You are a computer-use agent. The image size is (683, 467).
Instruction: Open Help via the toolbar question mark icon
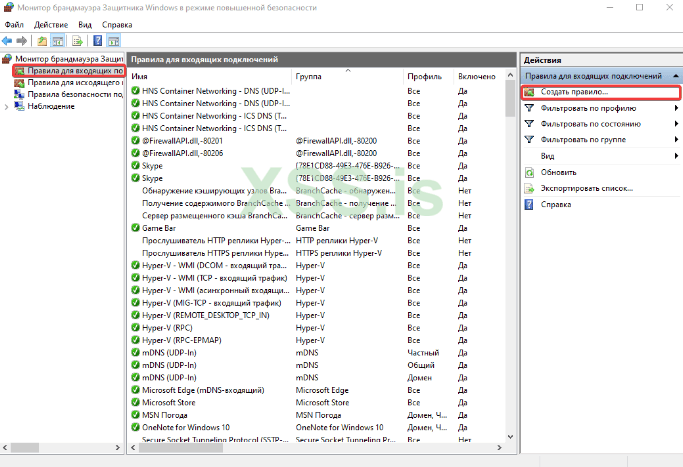point(98,41)
